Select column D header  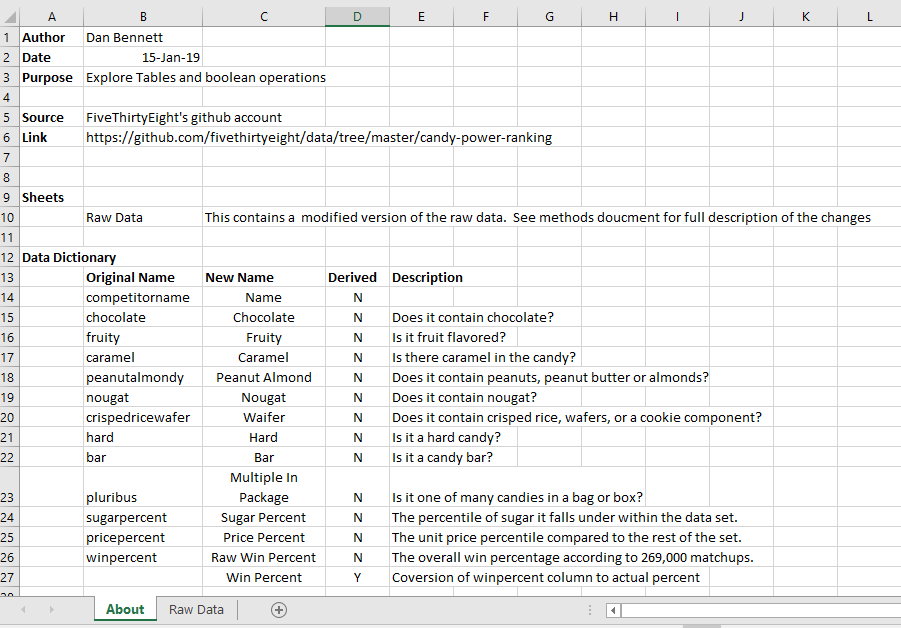pos(357,16)
